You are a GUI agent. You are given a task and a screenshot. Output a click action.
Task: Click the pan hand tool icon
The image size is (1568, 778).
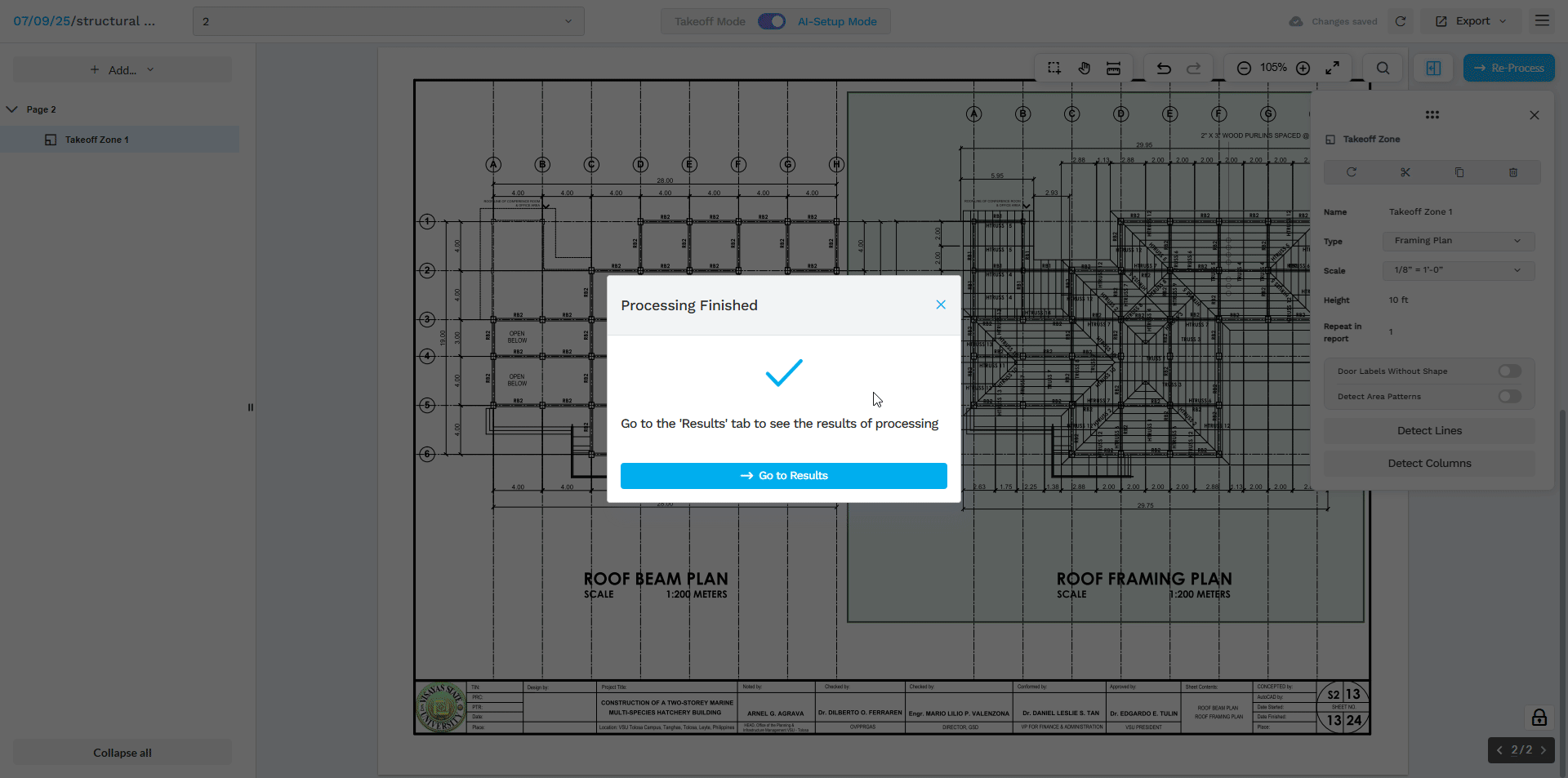(1084, 69)
